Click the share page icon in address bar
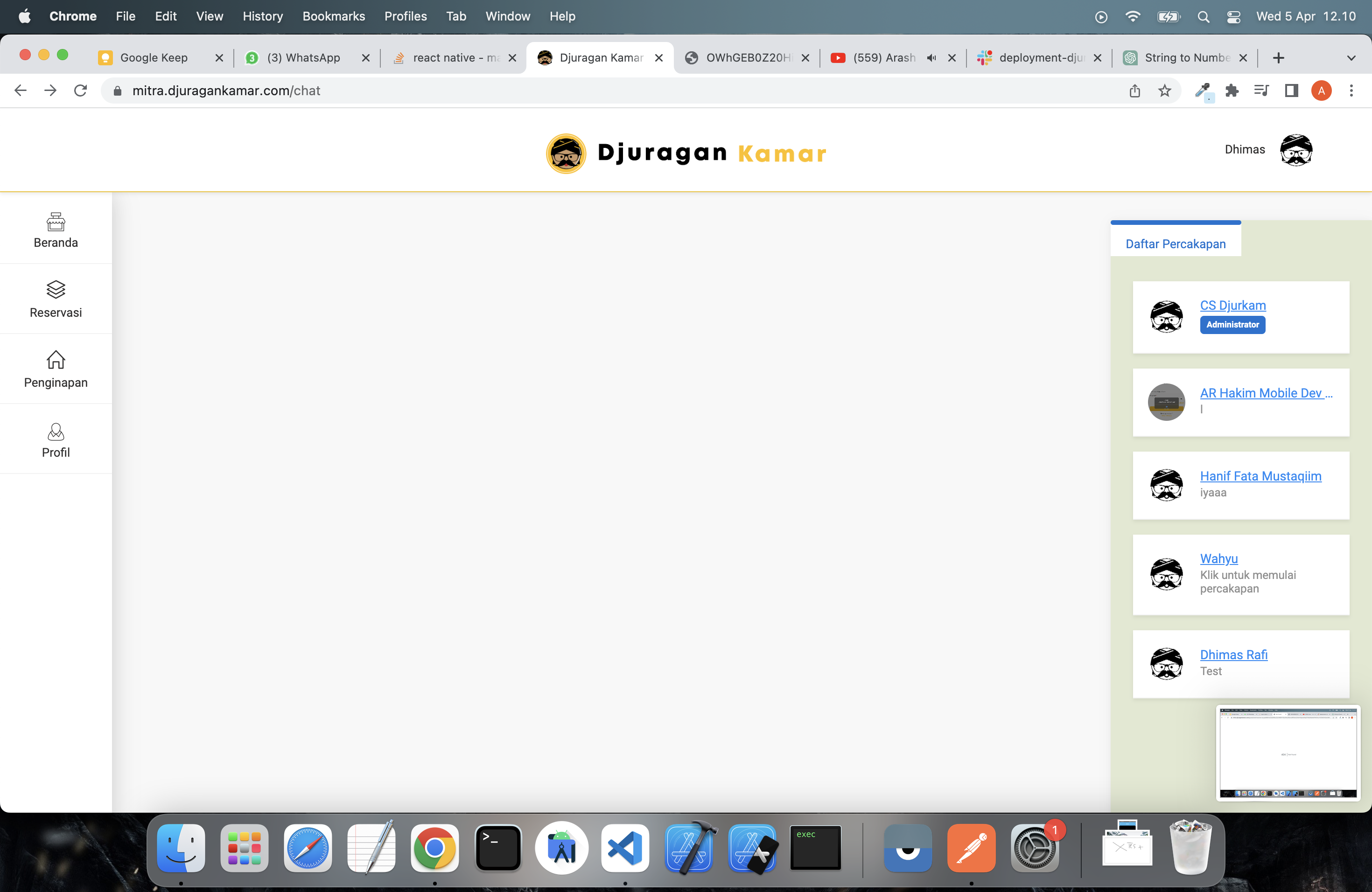 1134,91
